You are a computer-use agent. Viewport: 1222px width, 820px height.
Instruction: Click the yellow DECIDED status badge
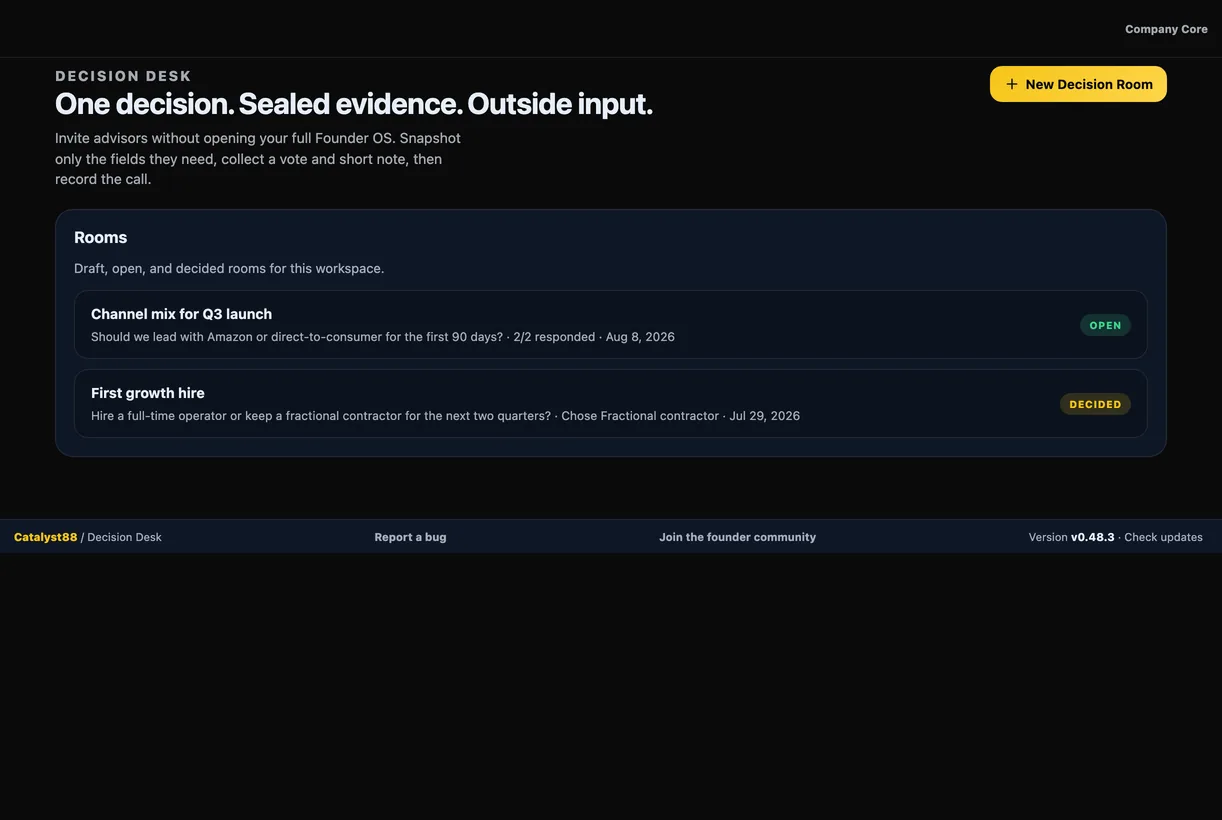[x=1095, y=404]
